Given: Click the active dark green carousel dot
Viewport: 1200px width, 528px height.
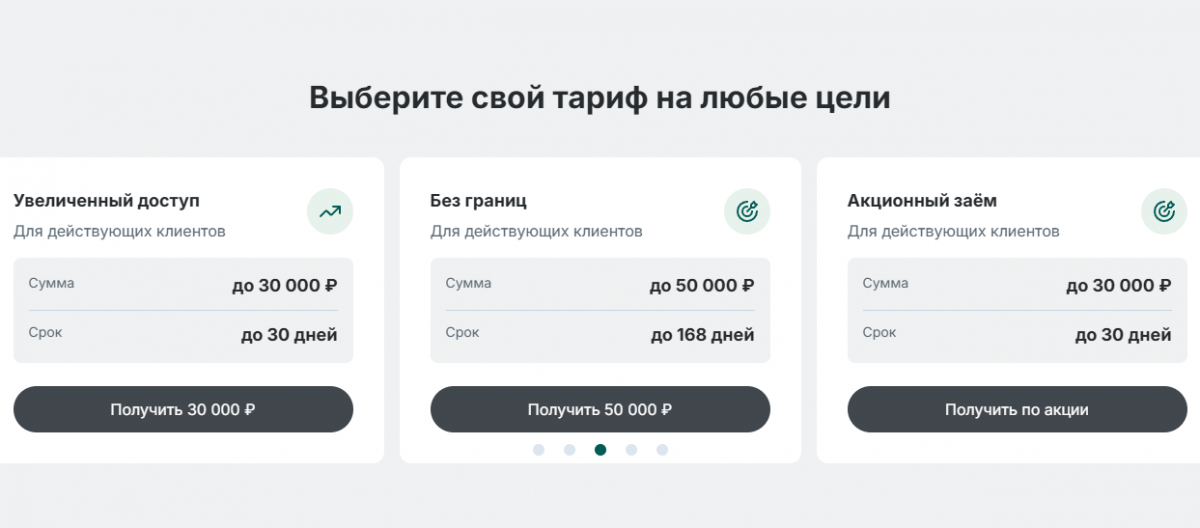Looking at the screenshot, I should (x=600, y=450).
